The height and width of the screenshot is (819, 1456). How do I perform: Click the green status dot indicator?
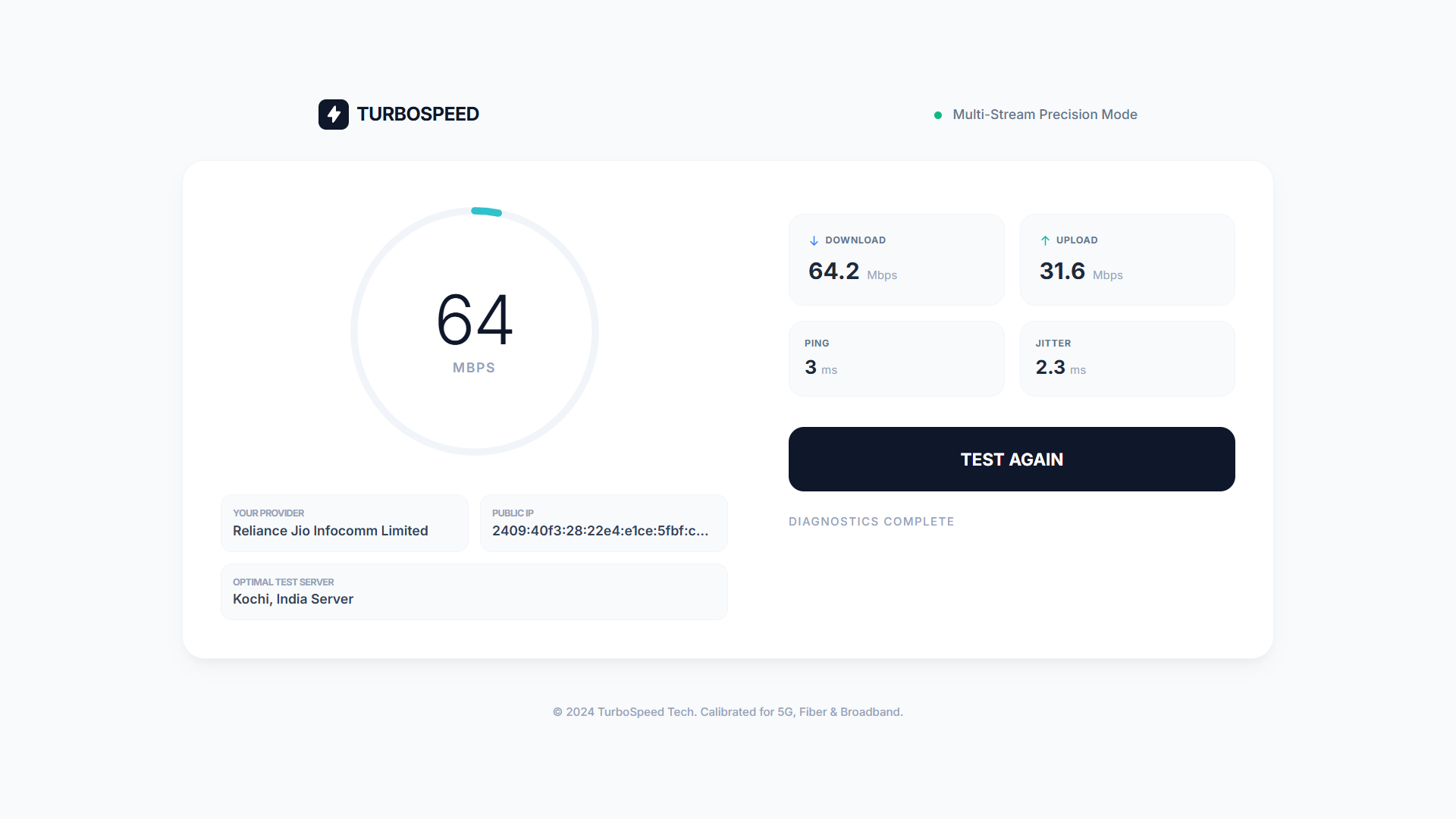[938, 115]
